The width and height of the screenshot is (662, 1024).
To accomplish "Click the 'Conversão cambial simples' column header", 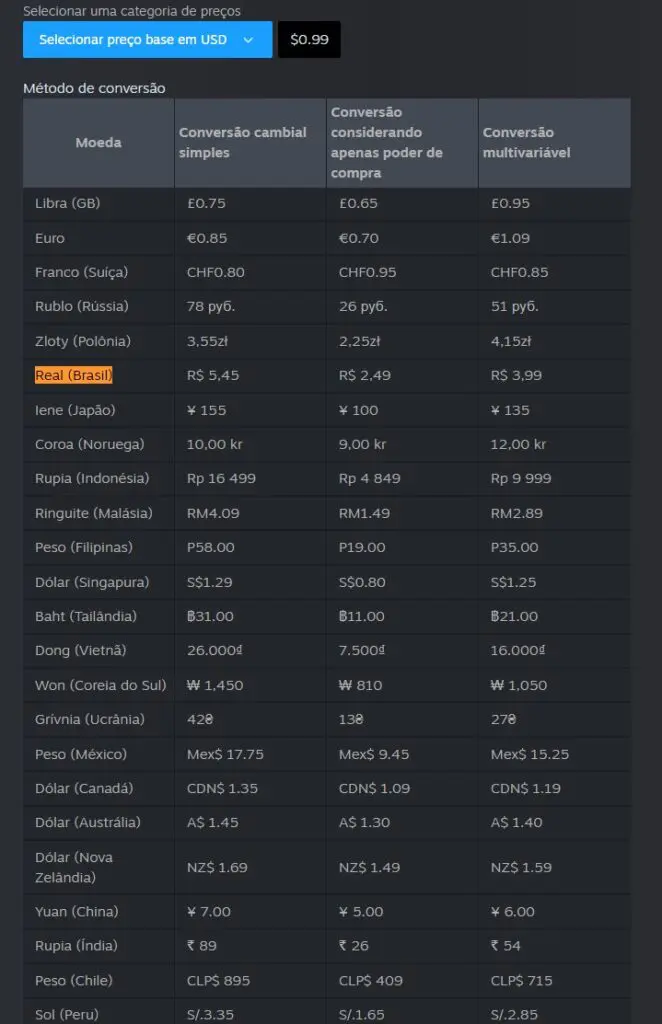I will pos(243,143).
